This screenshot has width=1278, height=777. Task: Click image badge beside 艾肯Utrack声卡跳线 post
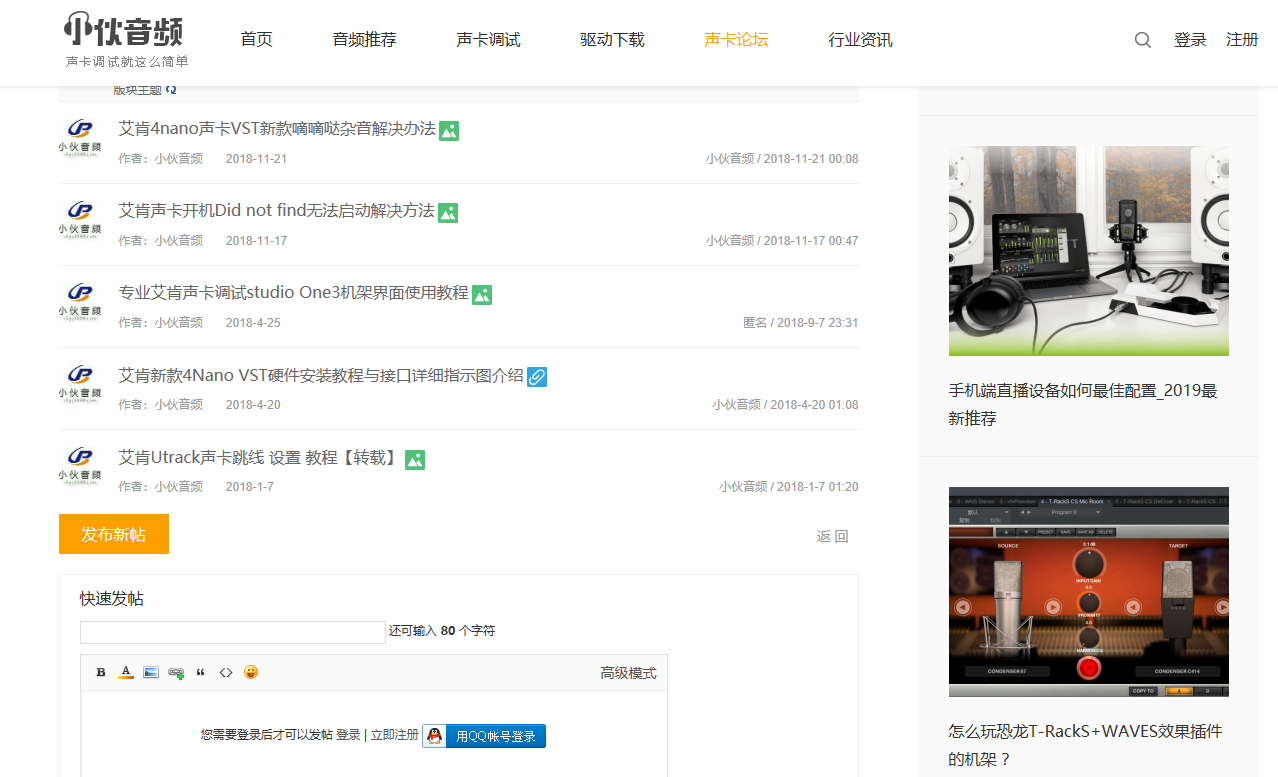(415, 460)
